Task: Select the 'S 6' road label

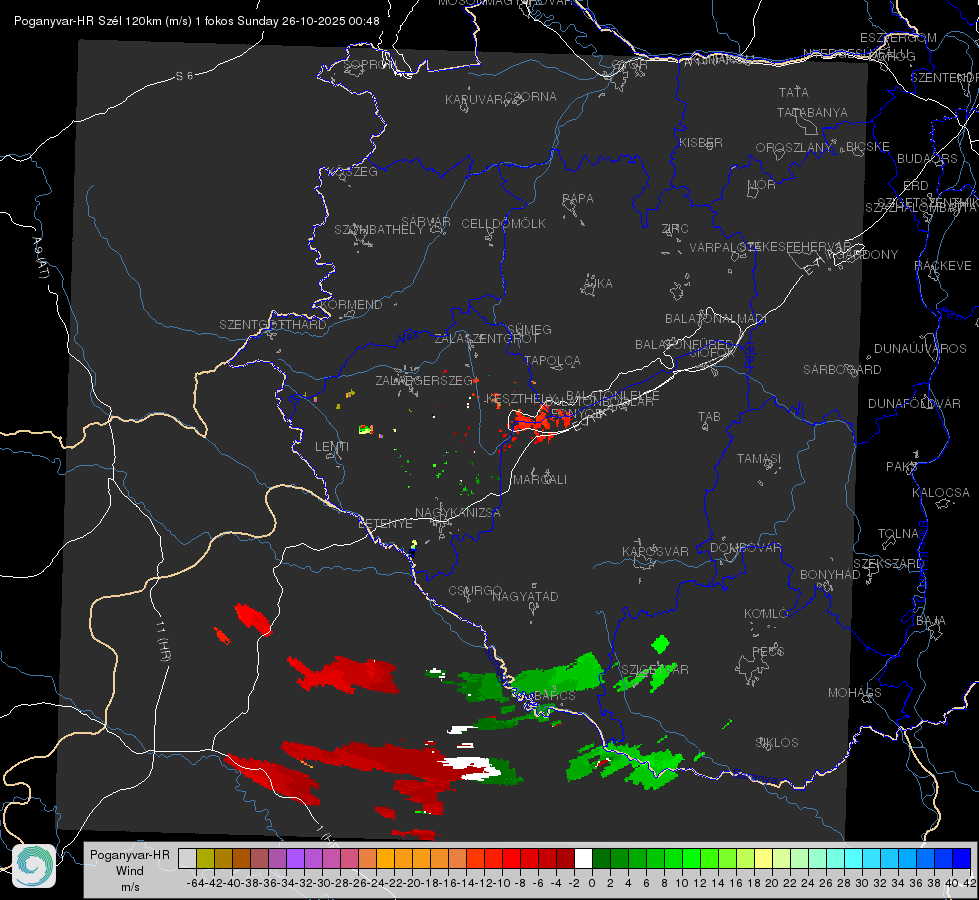Action: (184, 76)
